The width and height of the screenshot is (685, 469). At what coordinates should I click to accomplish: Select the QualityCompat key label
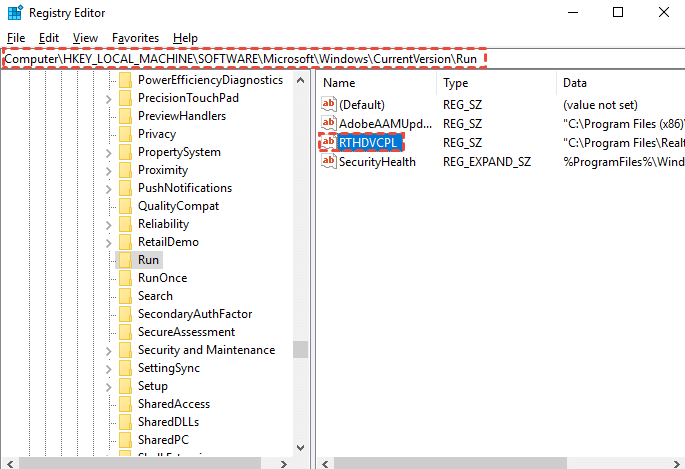click(178, 206)
